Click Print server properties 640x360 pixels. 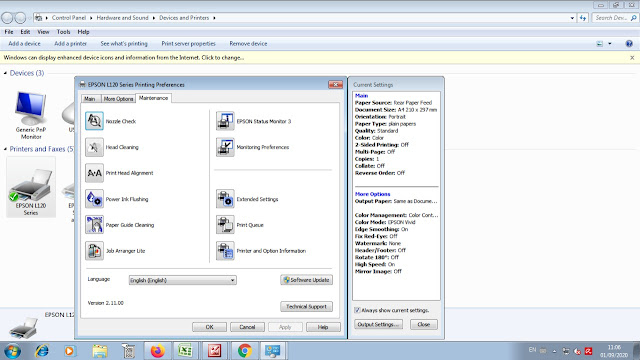(189, 44)
